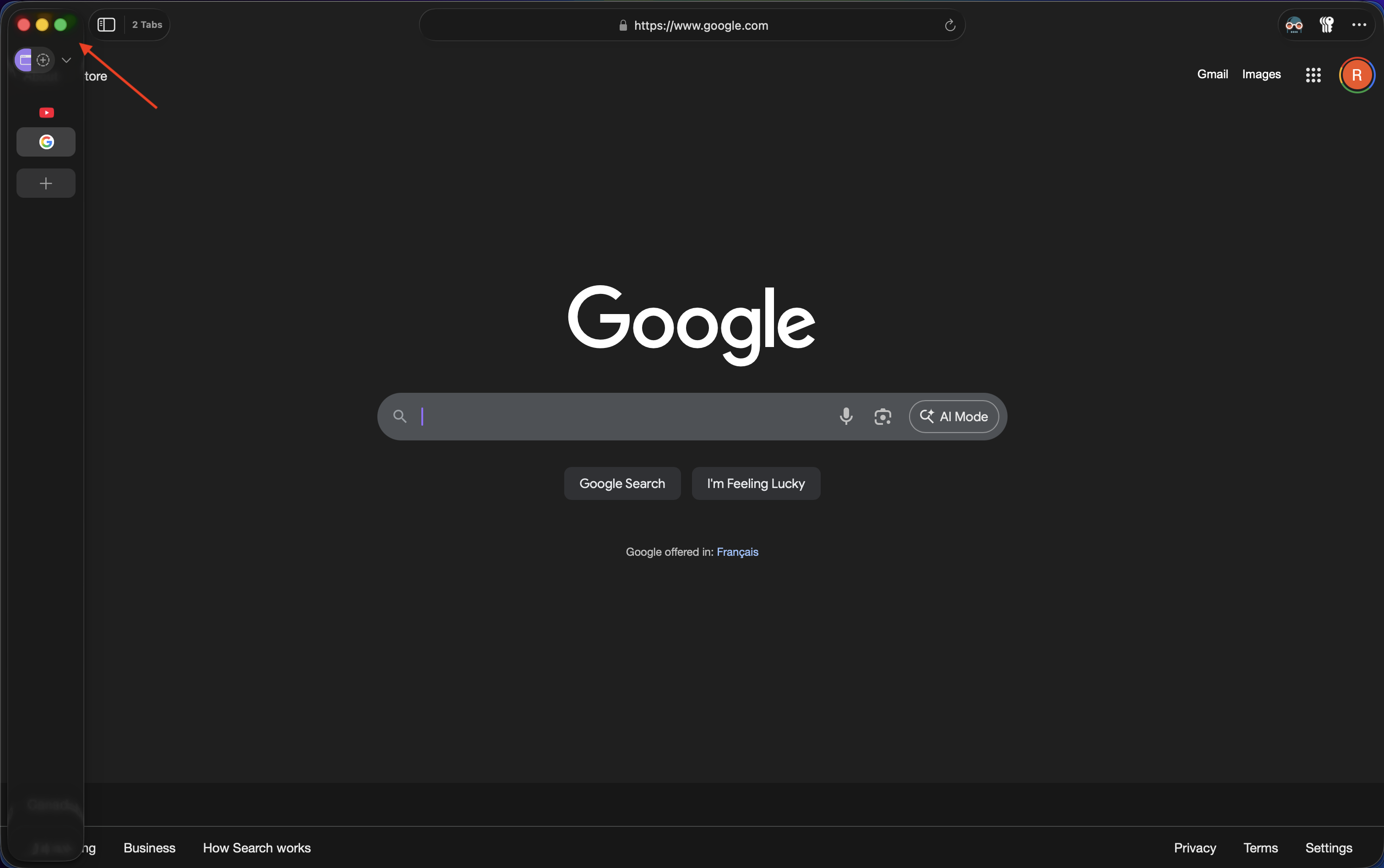The height and width of the screenshot is (868, 1384).
Task: Open the three-dot more menu
Action: click(x=1359, y=25)
